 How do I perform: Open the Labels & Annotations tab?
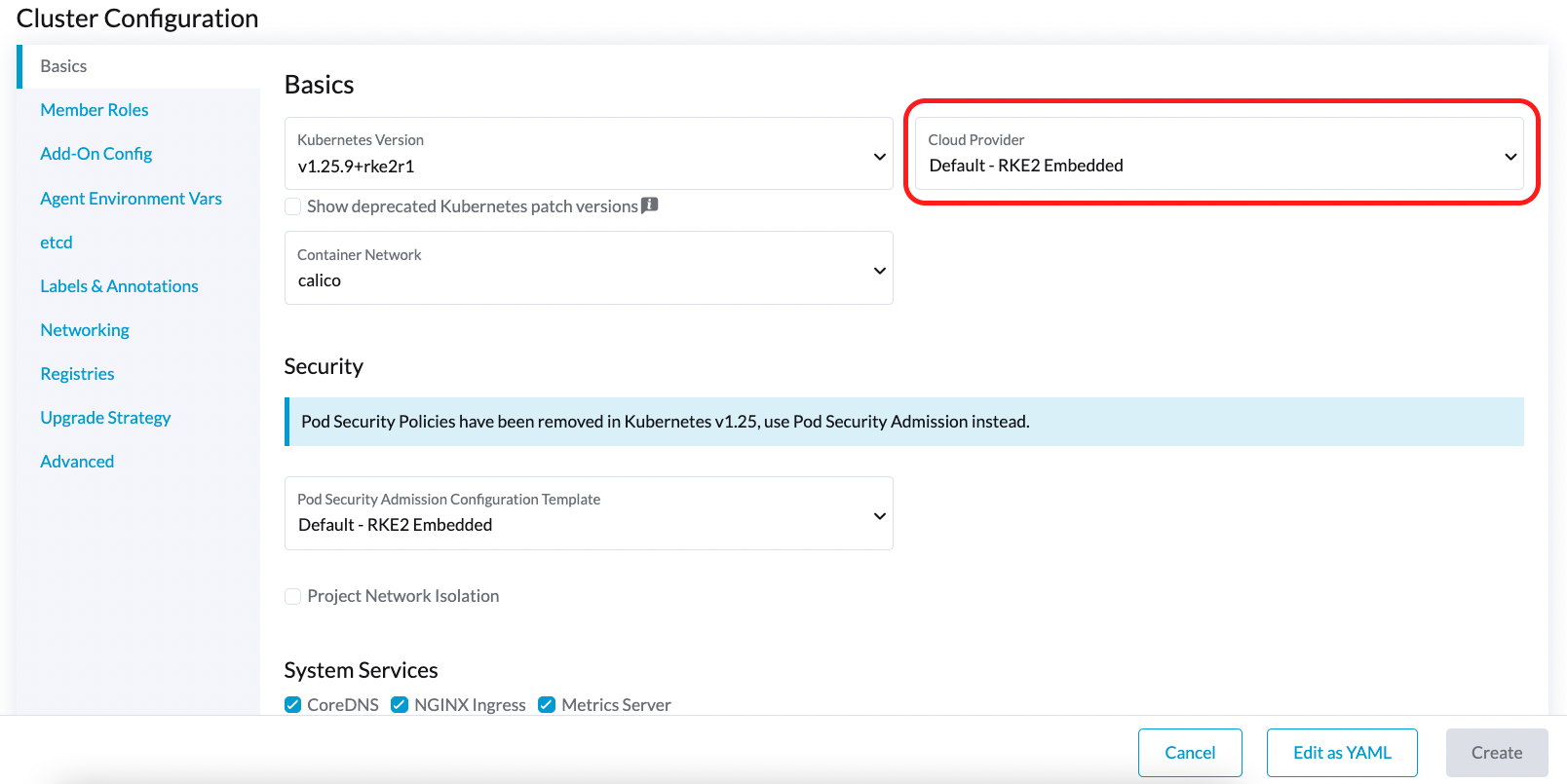[x=119, y=286]
